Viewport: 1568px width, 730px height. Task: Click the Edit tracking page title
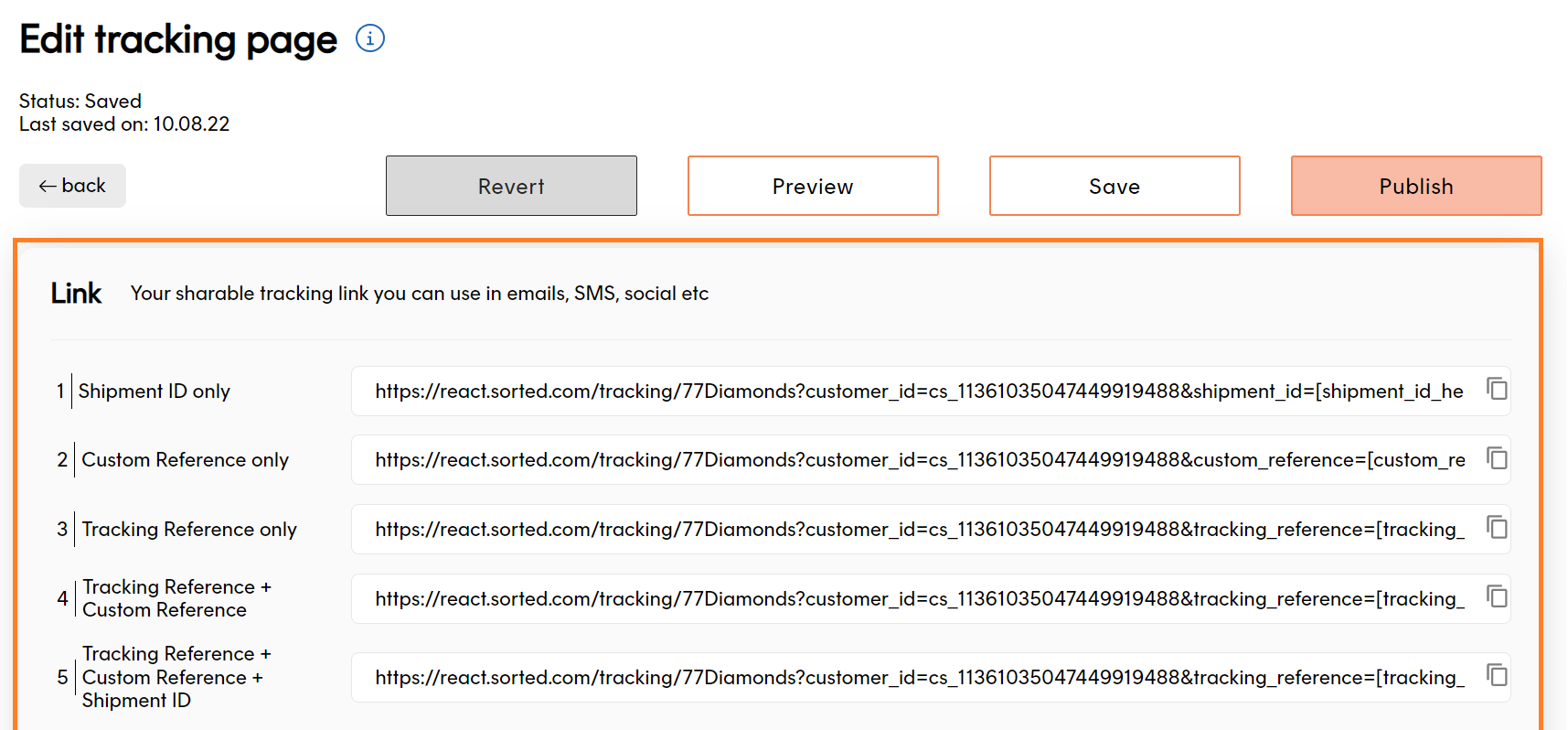pyautogui.click(x=178, y=40)
